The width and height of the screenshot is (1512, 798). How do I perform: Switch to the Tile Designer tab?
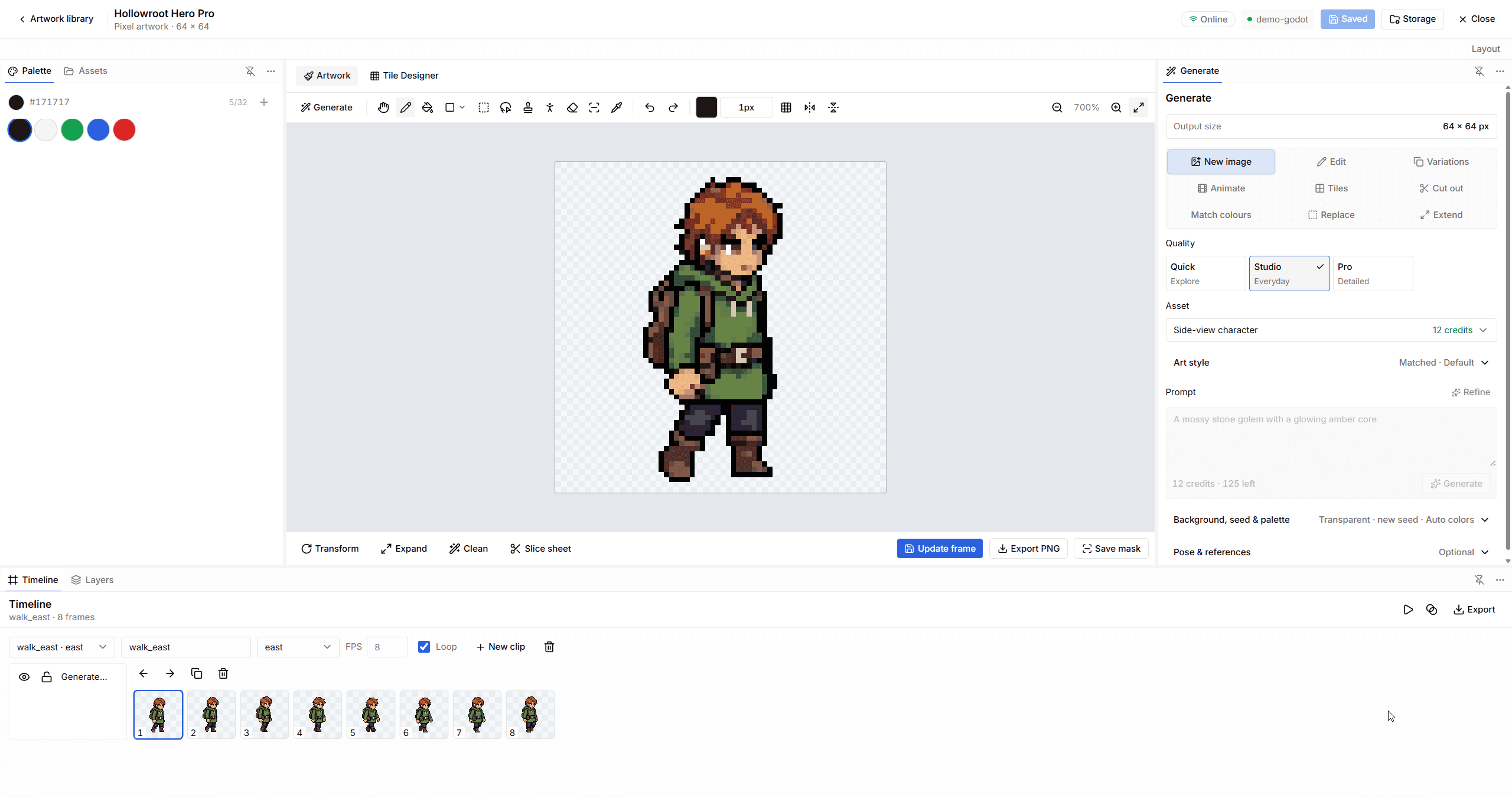(404, 76)
